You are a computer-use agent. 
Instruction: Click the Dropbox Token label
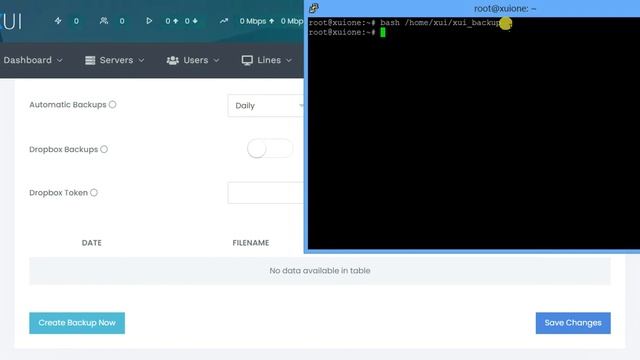click(58, 193)
